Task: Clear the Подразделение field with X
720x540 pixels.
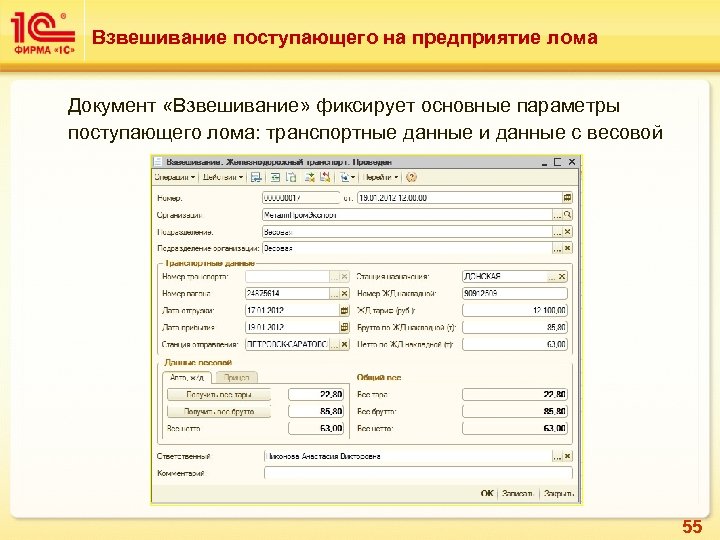Action: click(x=568, y=232)
